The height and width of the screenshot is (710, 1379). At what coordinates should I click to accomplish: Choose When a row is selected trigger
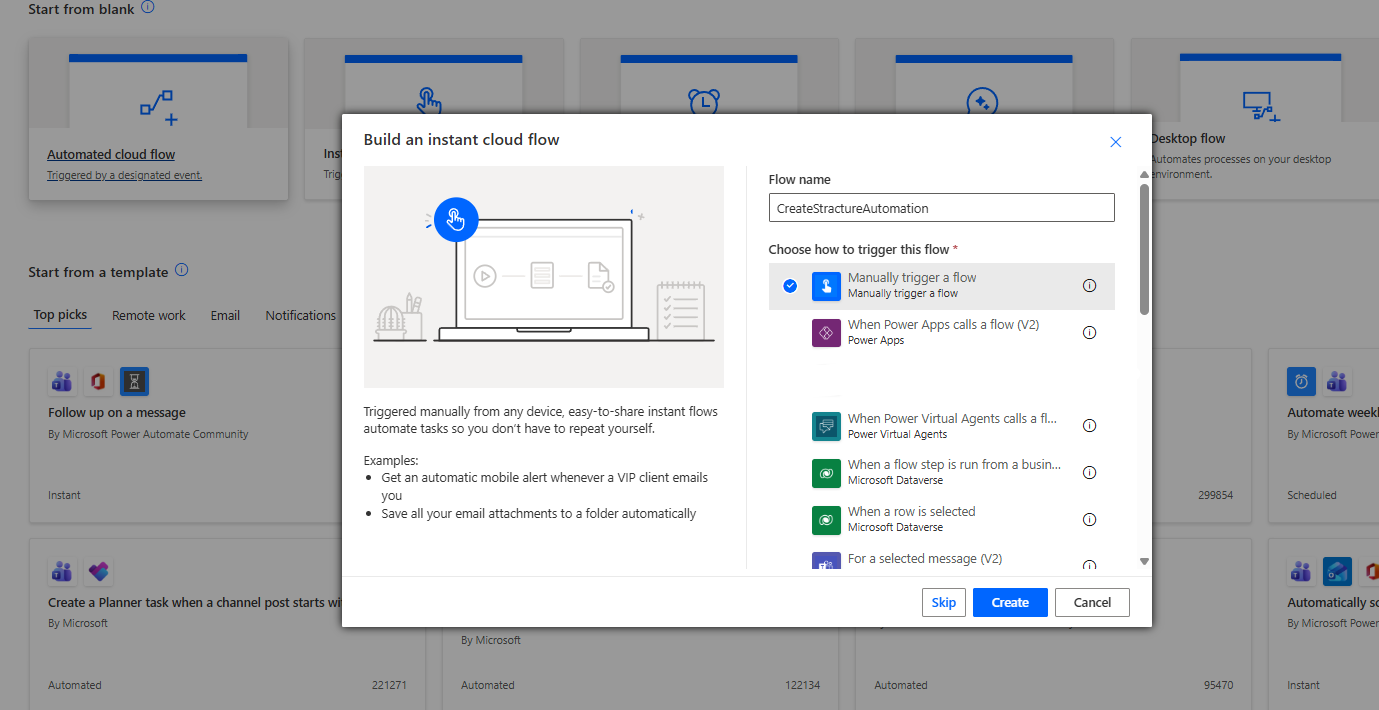[x=911, y=519]
